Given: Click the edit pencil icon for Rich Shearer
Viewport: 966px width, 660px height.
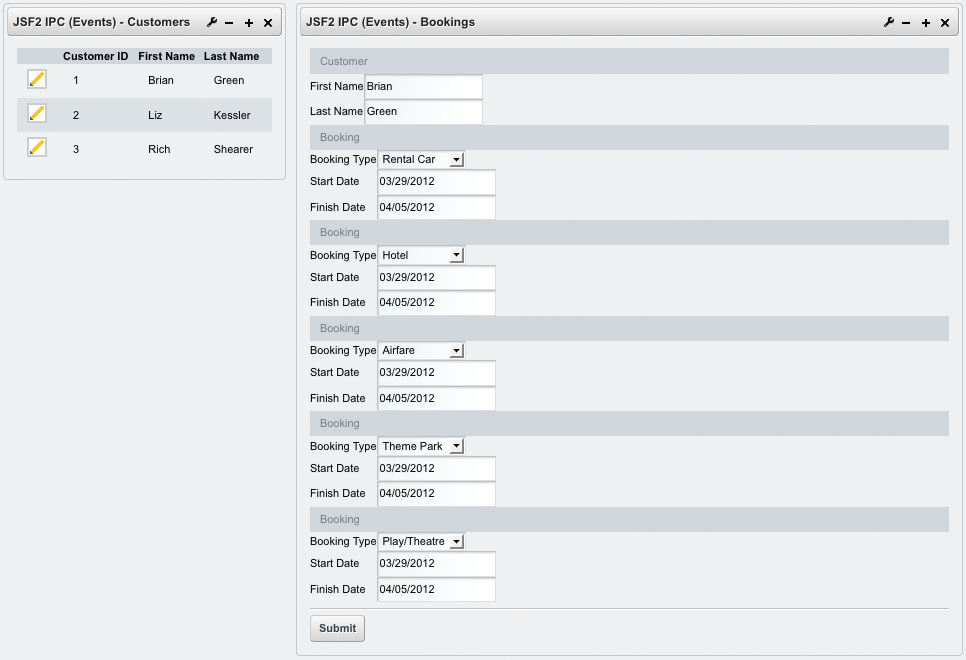Looking at the screenshot, I should [x=37, y=148].
